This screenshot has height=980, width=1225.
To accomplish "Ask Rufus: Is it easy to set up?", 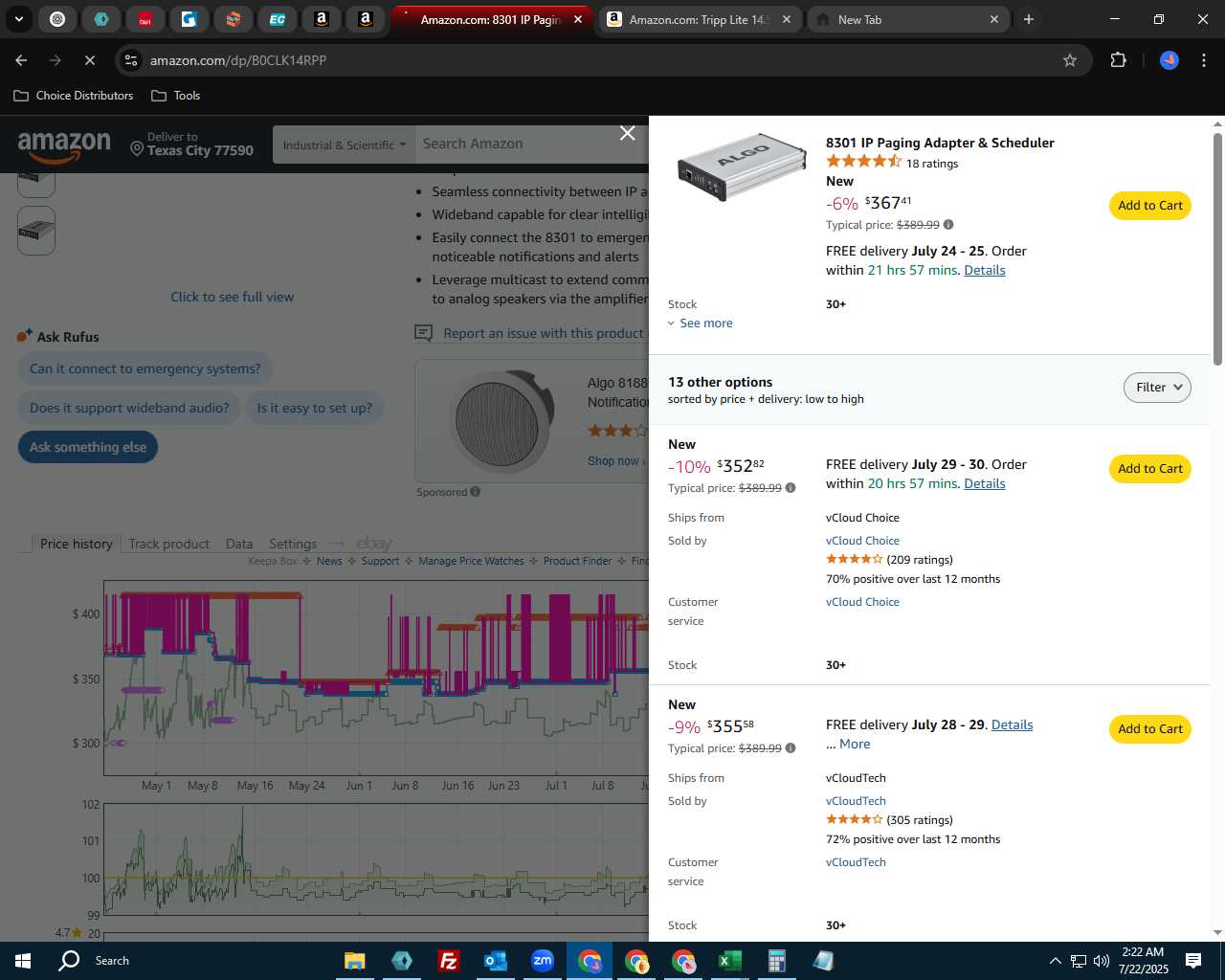I will (x=314, y=409).
